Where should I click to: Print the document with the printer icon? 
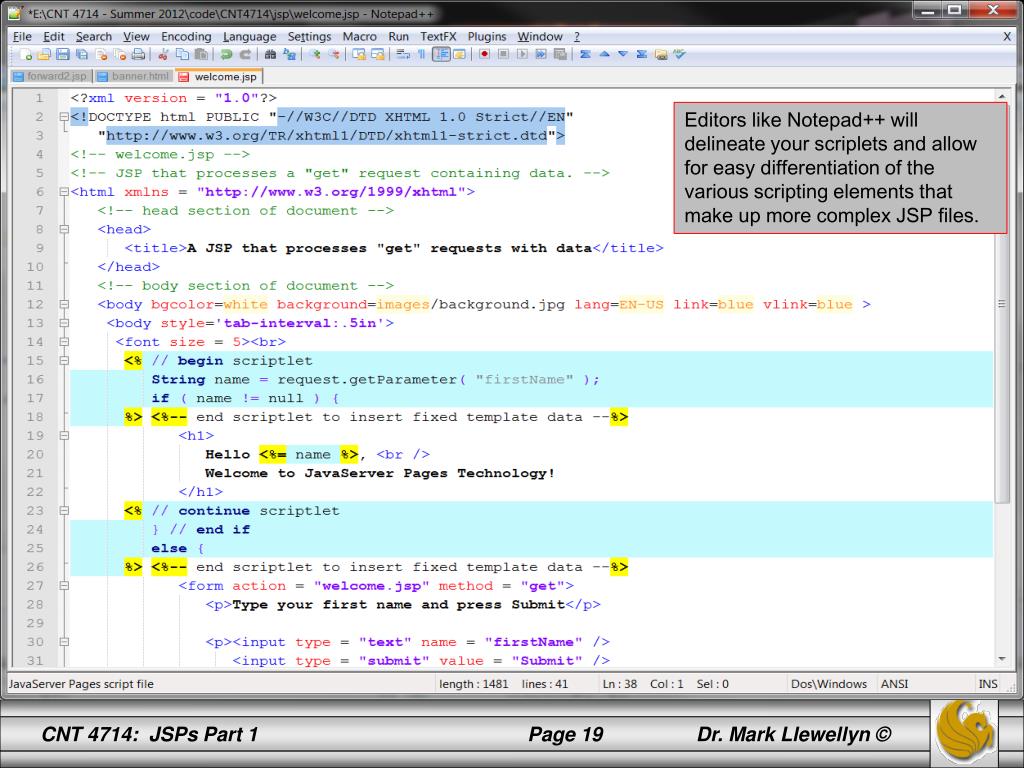click(138, 55)
